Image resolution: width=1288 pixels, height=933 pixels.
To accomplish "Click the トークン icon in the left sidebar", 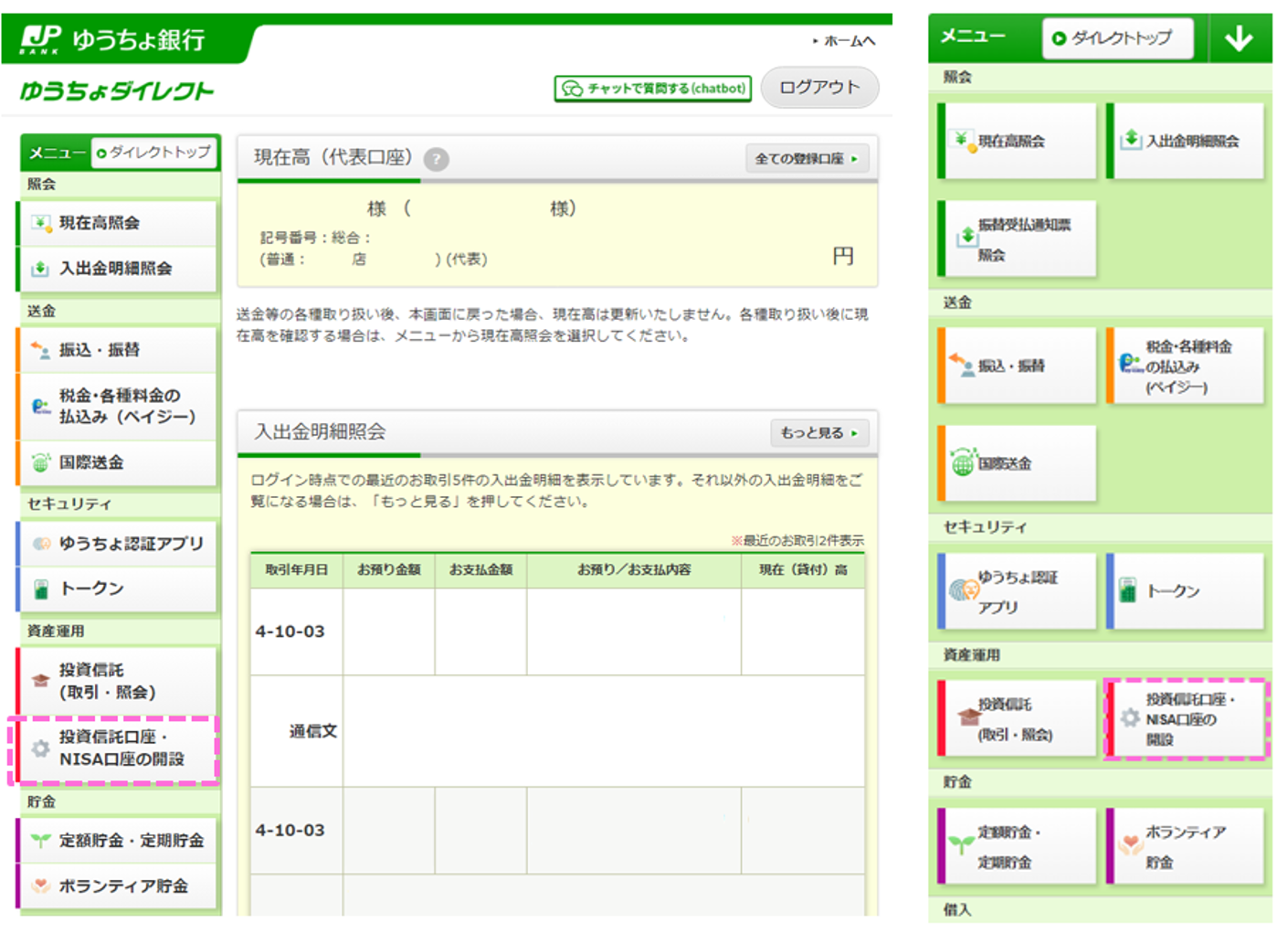I will [41, 588].
